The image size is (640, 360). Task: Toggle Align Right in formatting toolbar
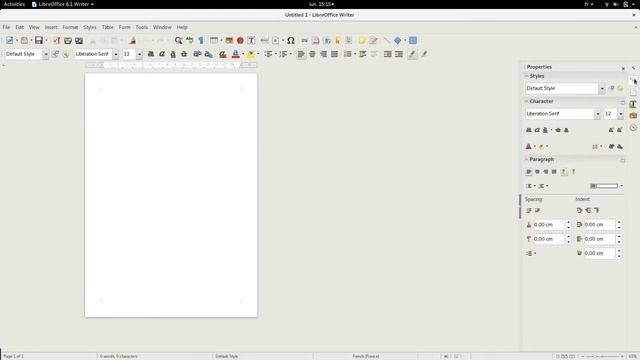click(x=323, y=54)
